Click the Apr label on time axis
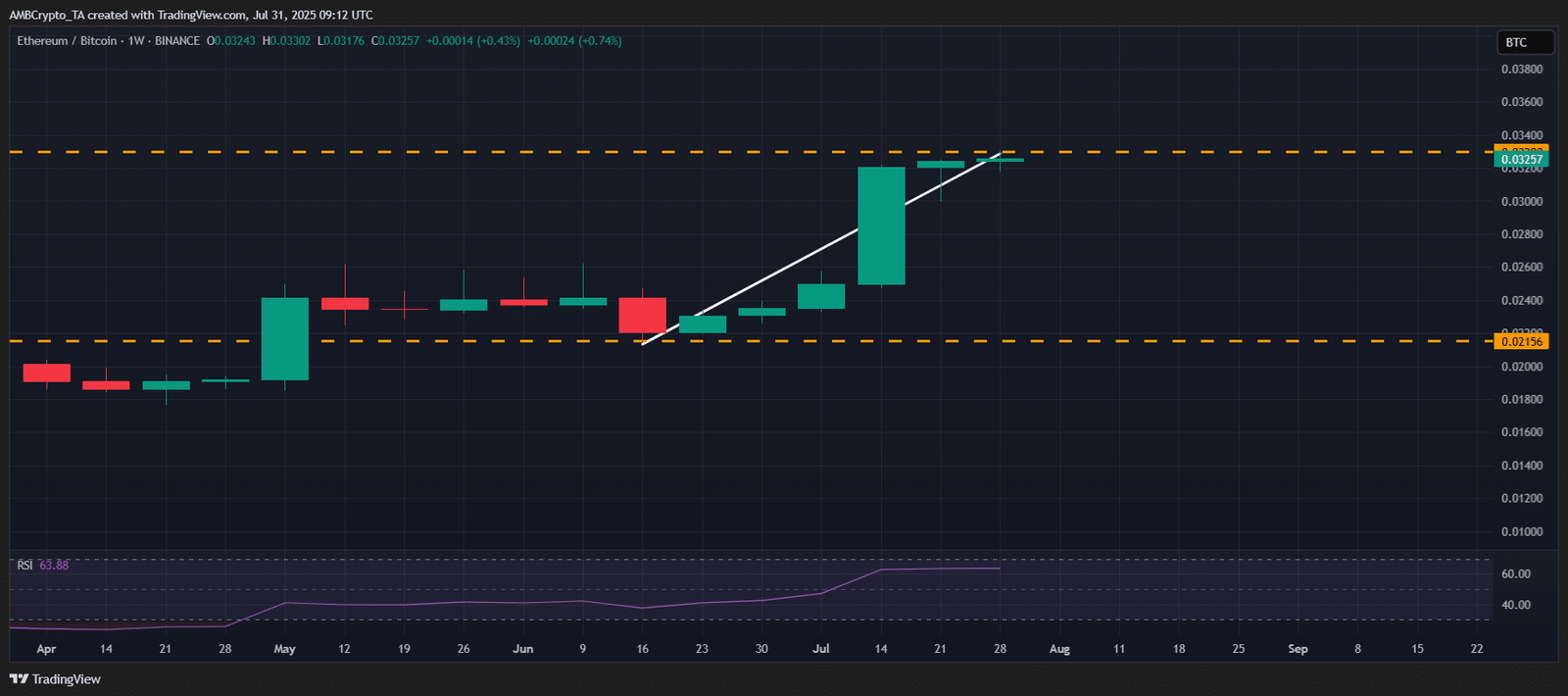 [46, 649]
